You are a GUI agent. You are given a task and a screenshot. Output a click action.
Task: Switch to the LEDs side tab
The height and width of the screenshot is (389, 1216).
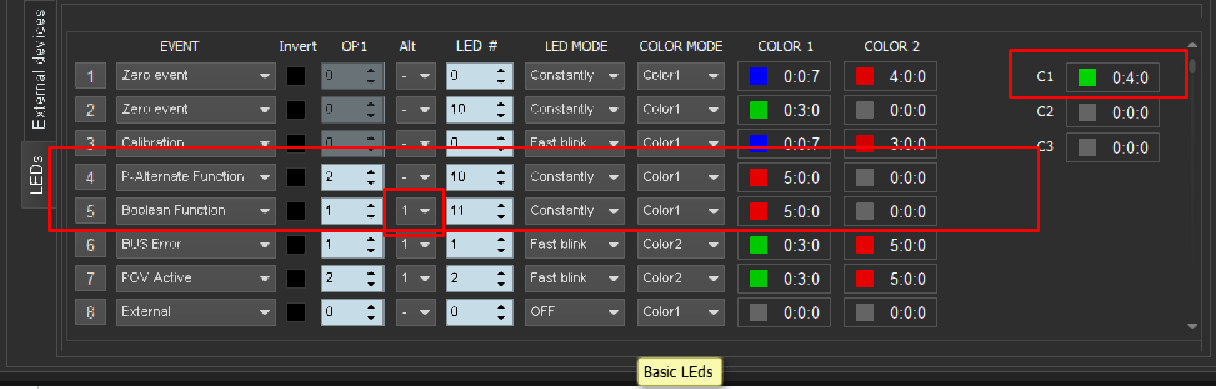(x=36, y=175)
